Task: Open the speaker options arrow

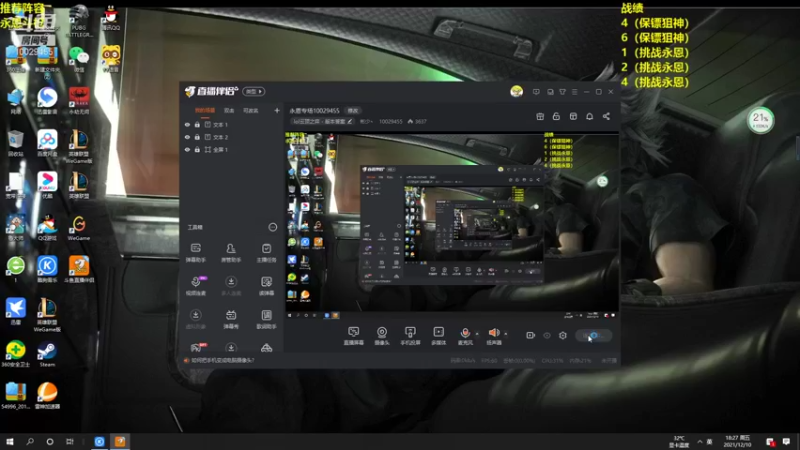Action: 506,334
